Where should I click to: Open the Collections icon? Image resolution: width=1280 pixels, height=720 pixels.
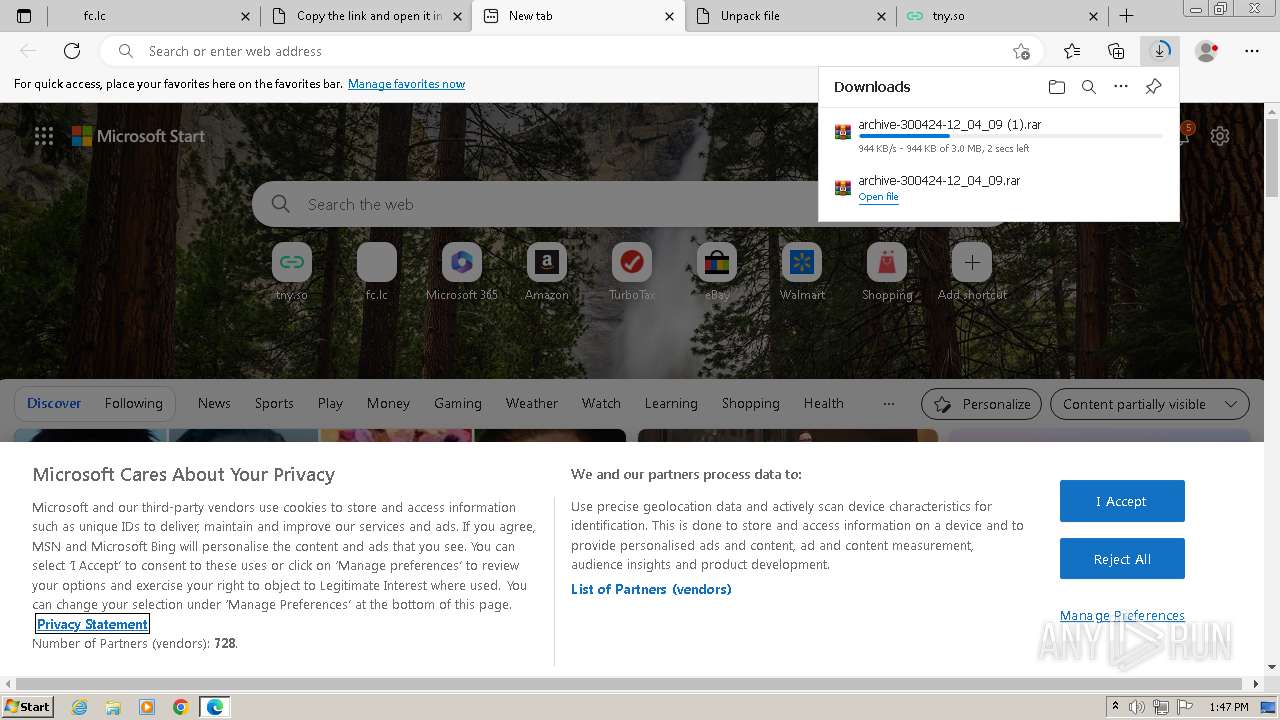coord(1116,51)
